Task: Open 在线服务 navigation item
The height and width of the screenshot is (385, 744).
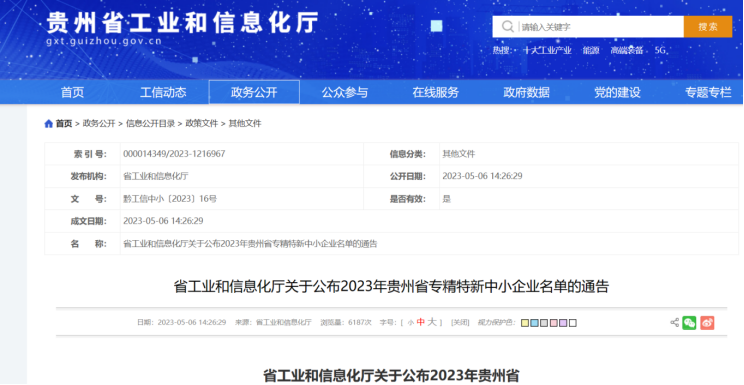Action: [435, 93]
